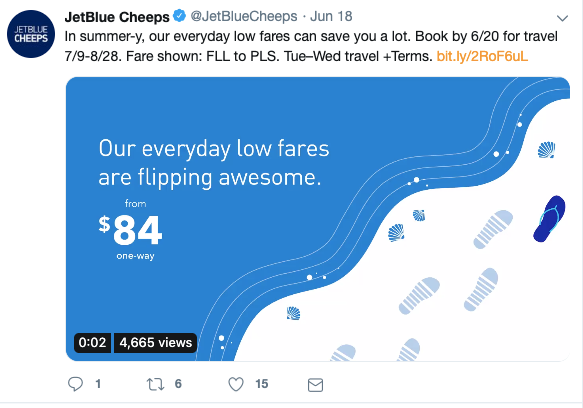Click the retweet count number 6
This screenshot has height=408, width=583.
(178, 384)
